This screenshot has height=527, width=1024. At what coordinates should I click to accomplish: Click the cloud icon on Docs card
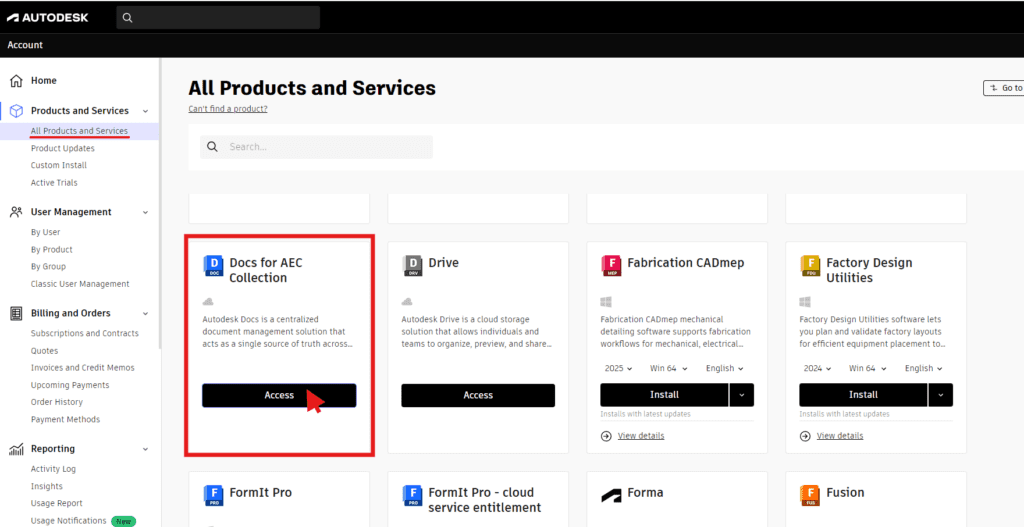[209, 302]
